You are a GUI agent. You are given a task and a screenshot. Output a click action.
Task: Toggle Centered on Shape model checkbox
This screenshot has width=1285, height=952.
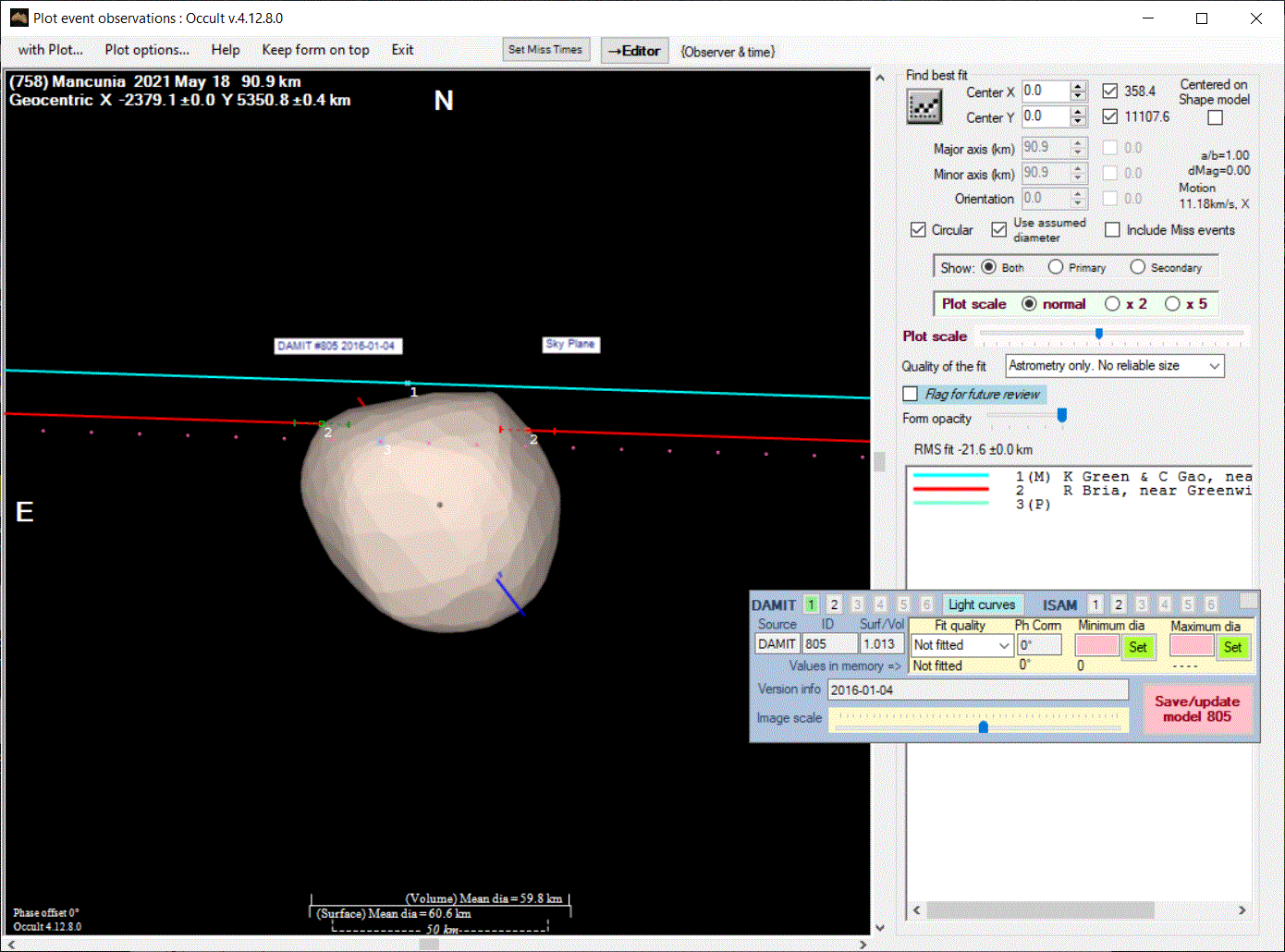point(1215,117)
